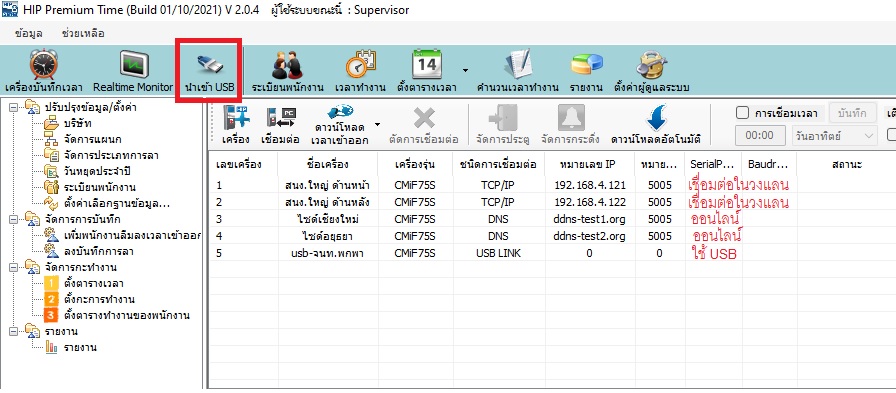Sort by เลขเครื่อง column header
The image size is (896, 393).
(244, 165)
